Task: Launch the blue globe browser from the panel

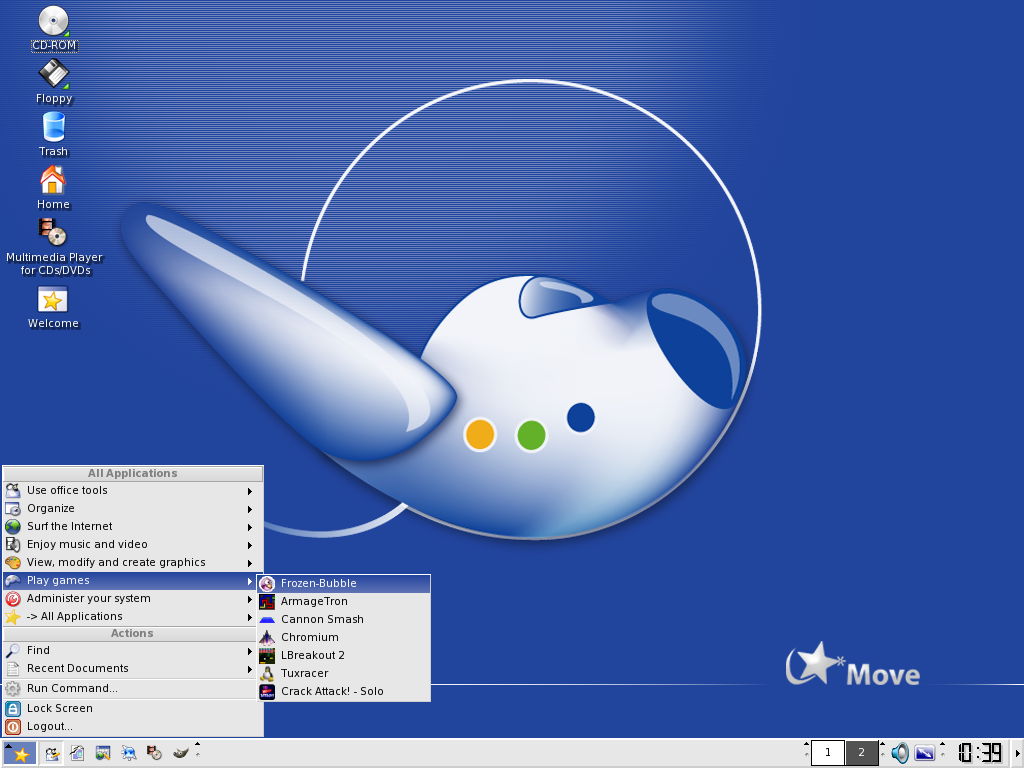Action: [x=129, y=754]
